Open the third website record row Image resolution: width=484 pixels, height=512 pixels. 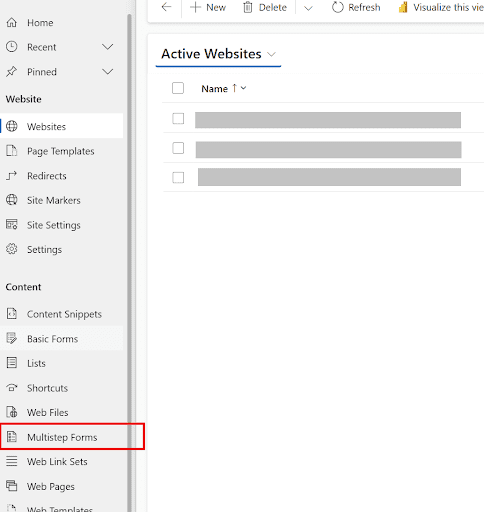(329, 177)
